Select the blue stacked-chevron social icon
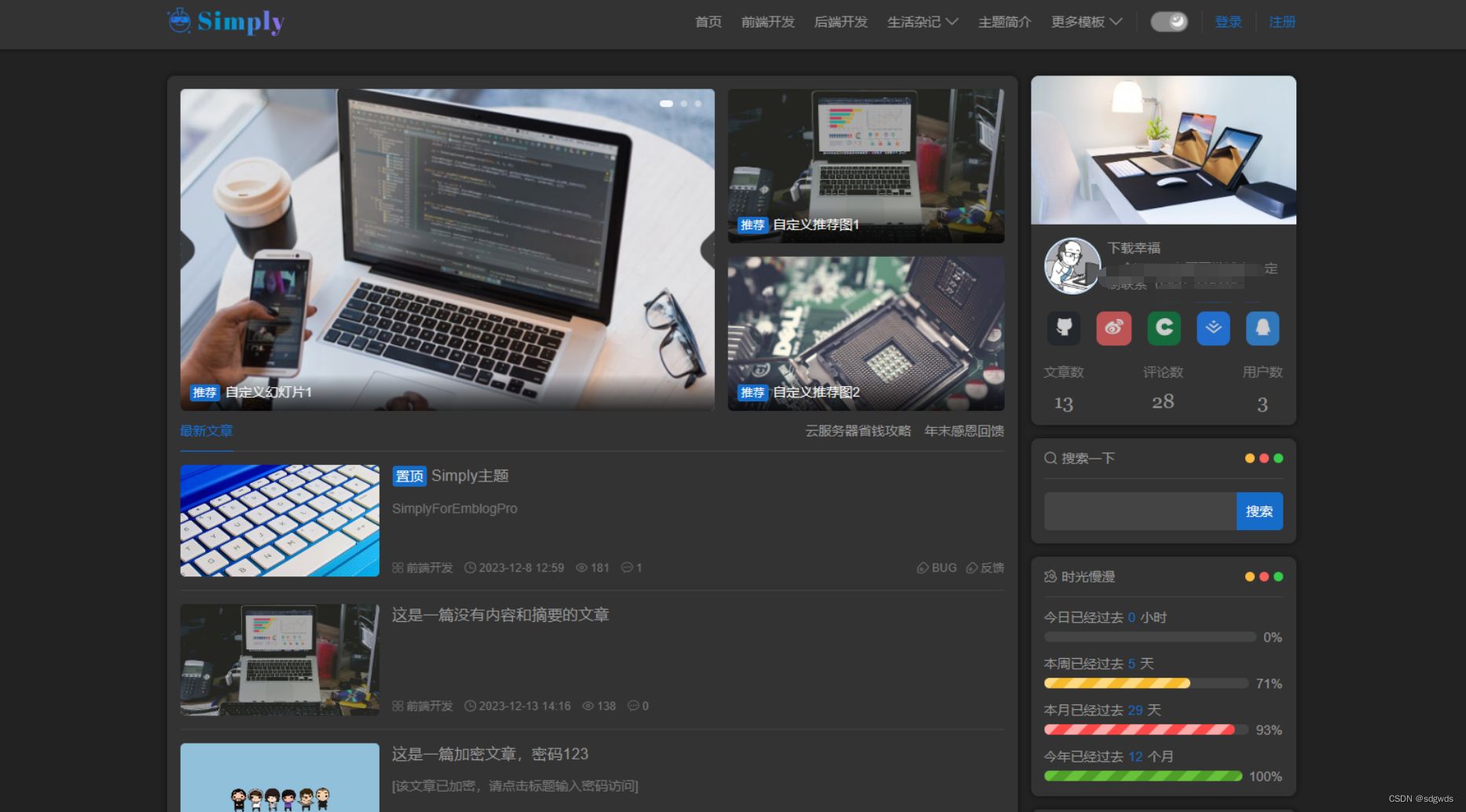This screenshot has height=812, width=1466. [1213, 328]
